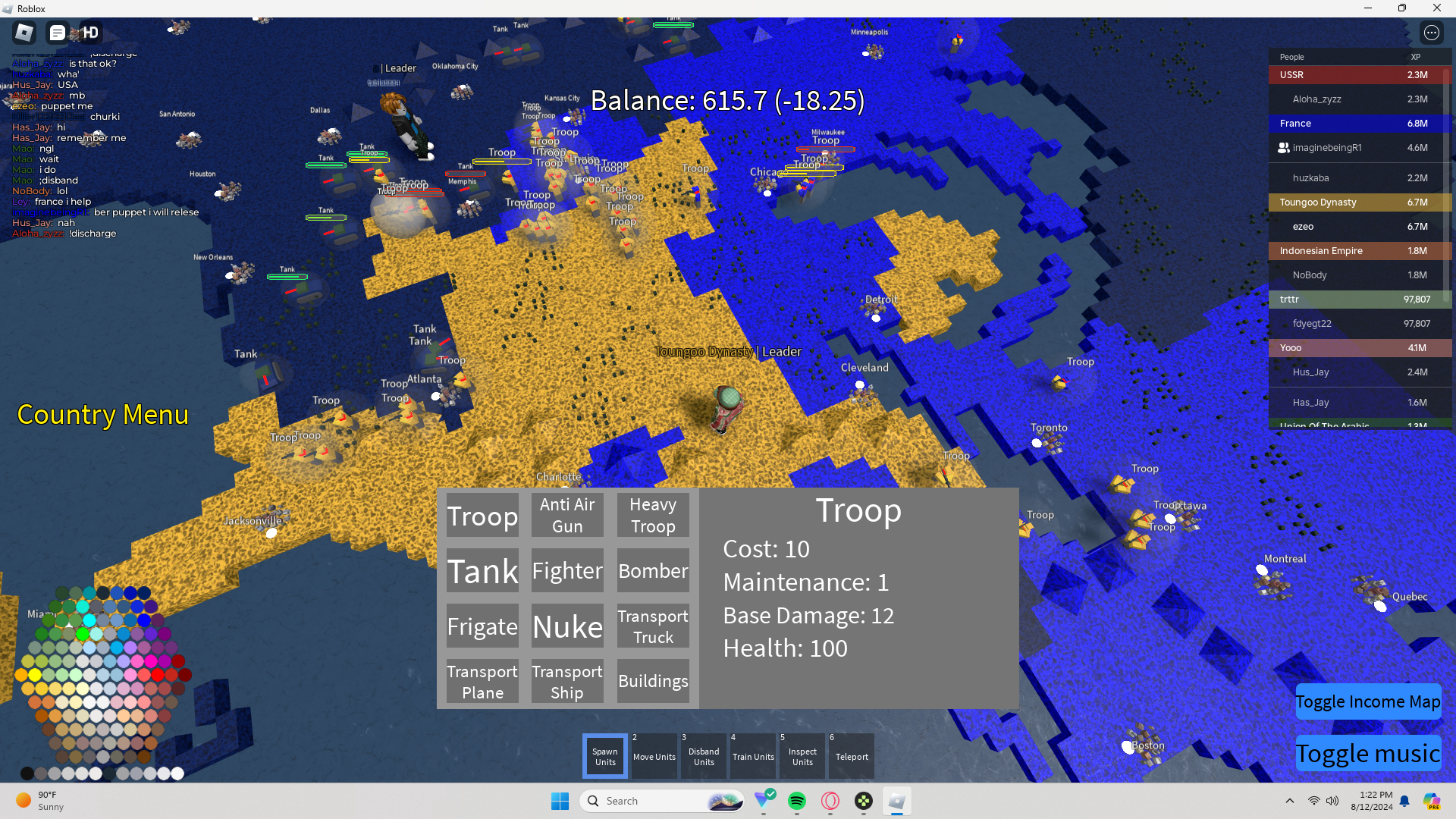Pick bright red swatch in color palette

coord(158,674)
